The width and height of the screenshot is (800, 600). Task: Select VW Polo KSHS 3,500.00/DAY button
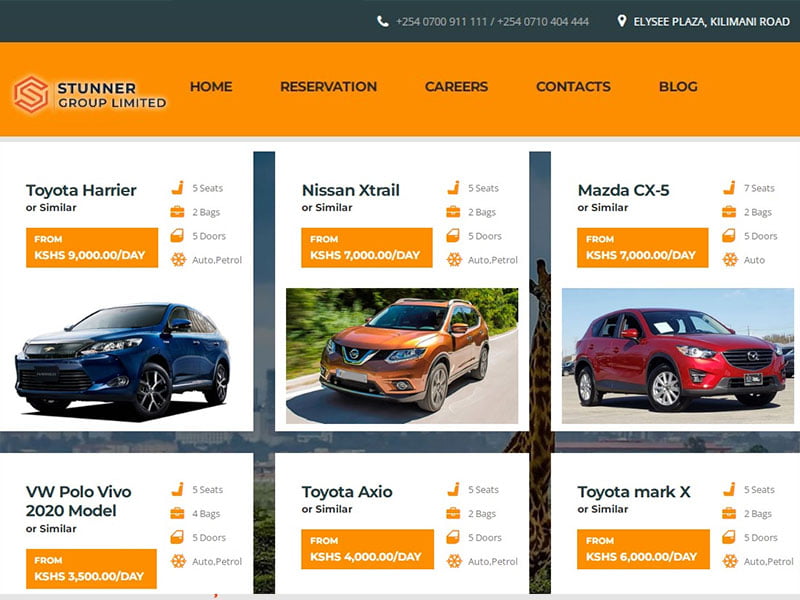[x=91, y=569]
